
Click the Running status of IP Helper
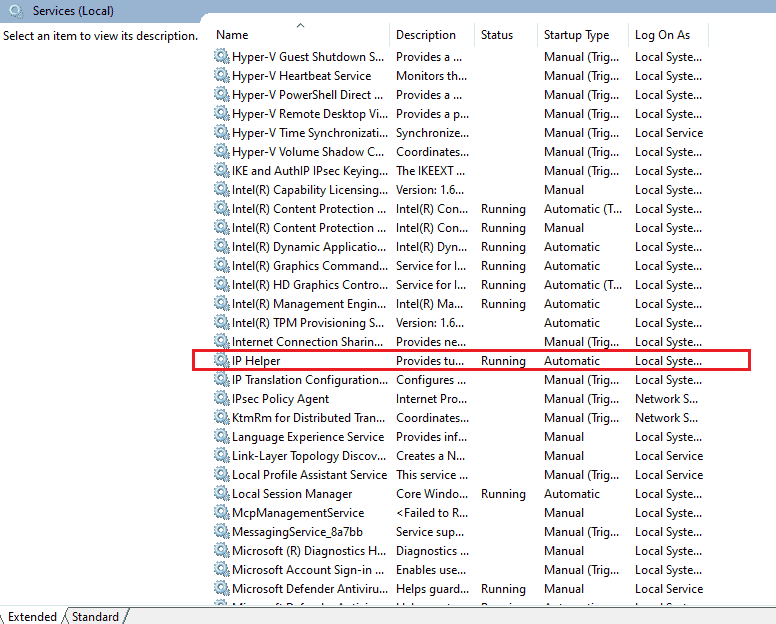[x=503, y=361]
